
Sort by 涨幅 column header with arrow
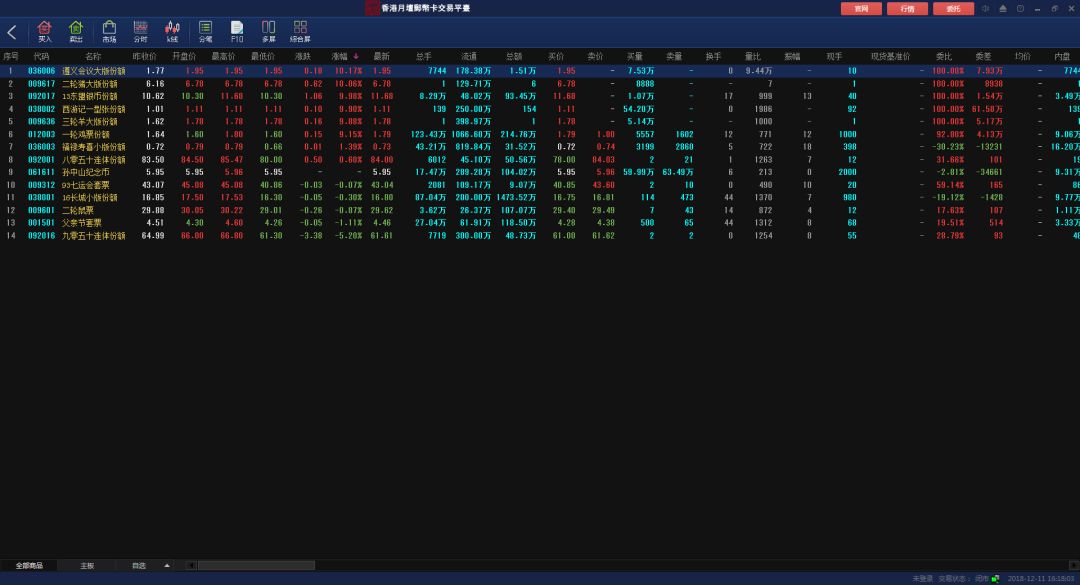(344, 57)
